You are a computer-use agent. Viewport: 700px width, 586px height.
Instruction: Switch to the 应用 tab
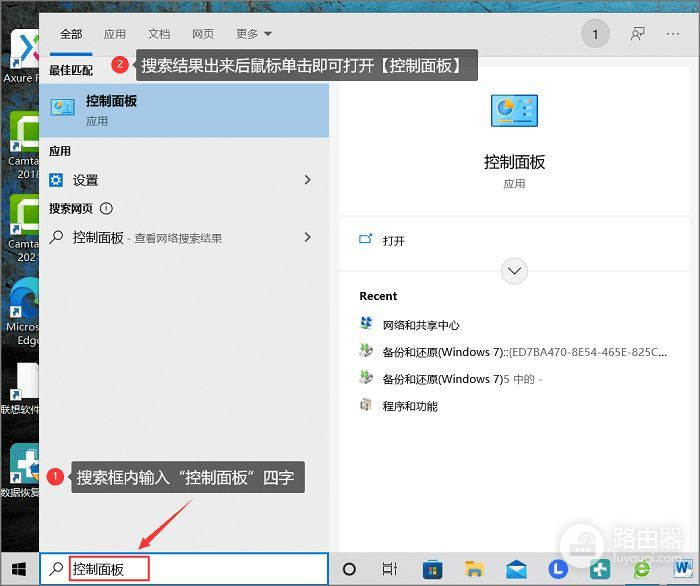point(115,34)
